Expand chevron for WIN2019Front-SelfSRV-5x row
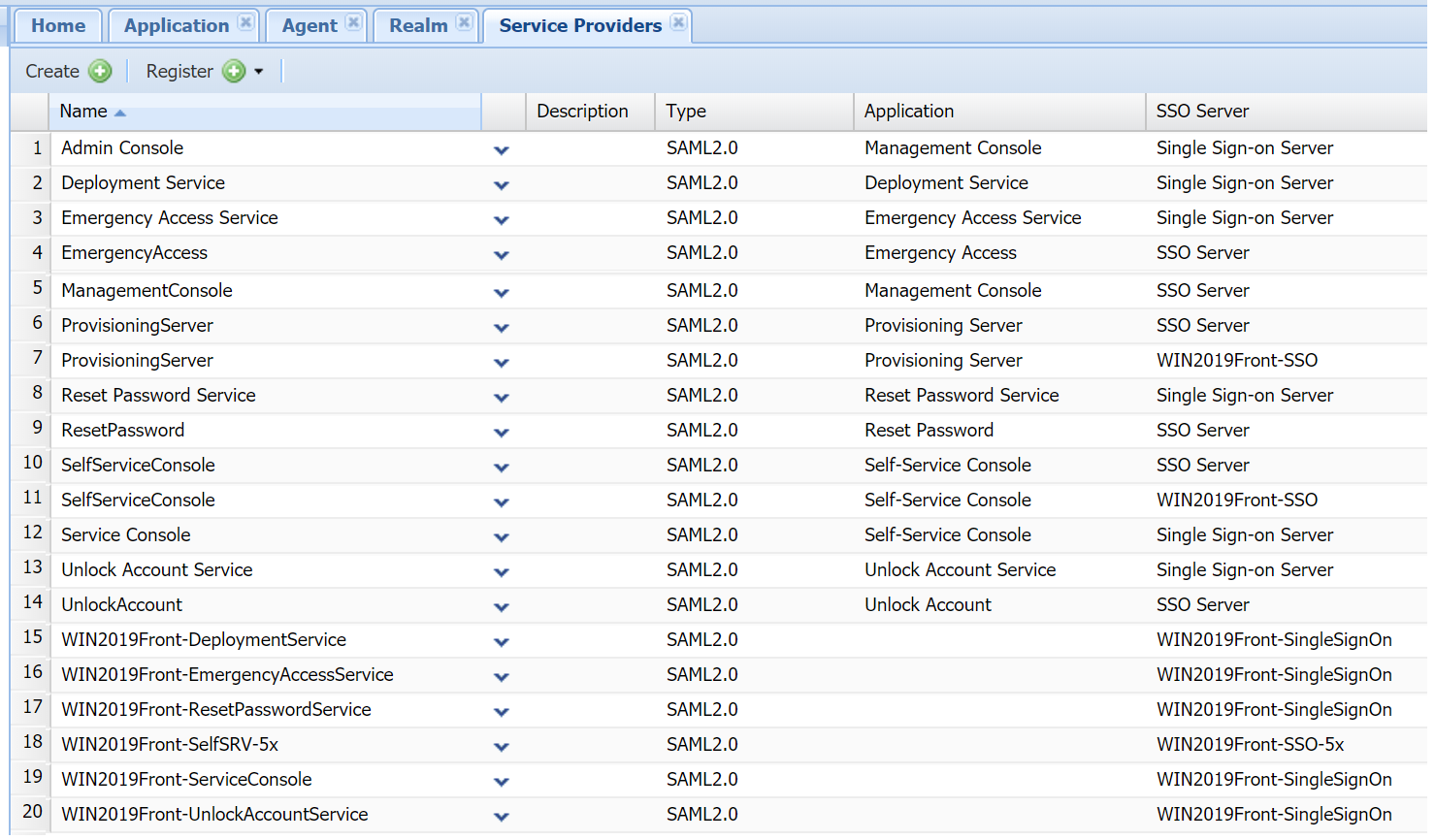1435x840 pixels. pyautogui.click(x=502, y=747)
